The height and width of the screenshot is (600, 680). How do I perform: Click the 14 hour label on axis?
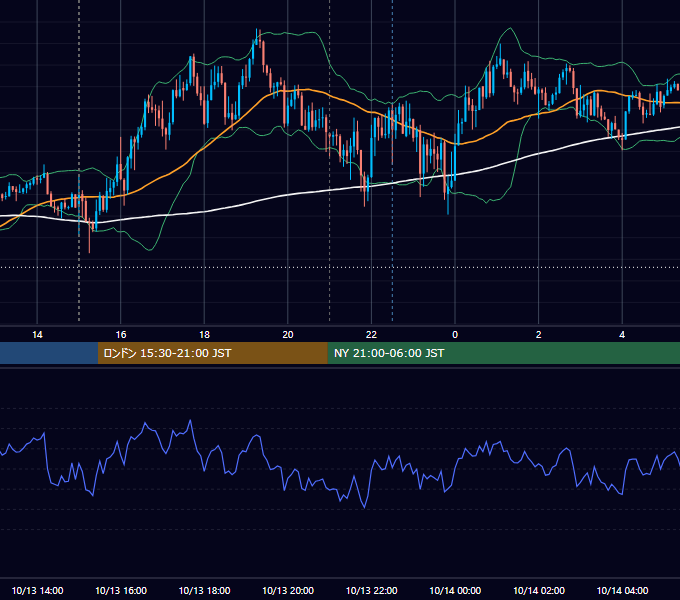pos(37,335)
